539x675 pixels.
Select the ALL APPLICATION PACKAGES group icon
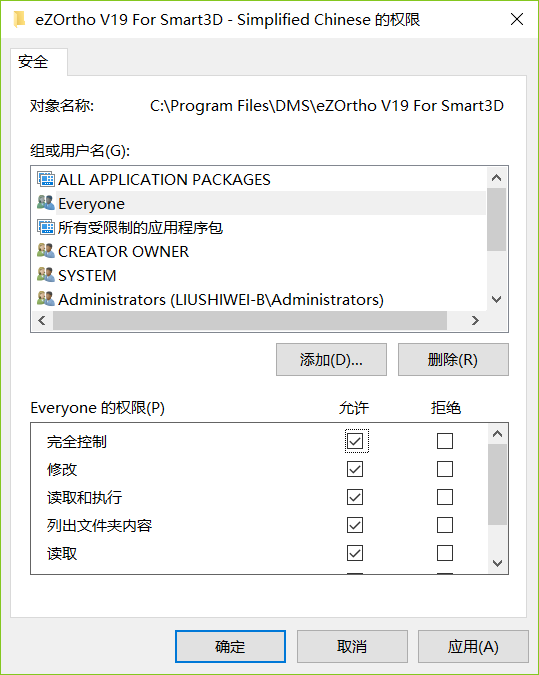pyautogui.click(x=46, y=179)
